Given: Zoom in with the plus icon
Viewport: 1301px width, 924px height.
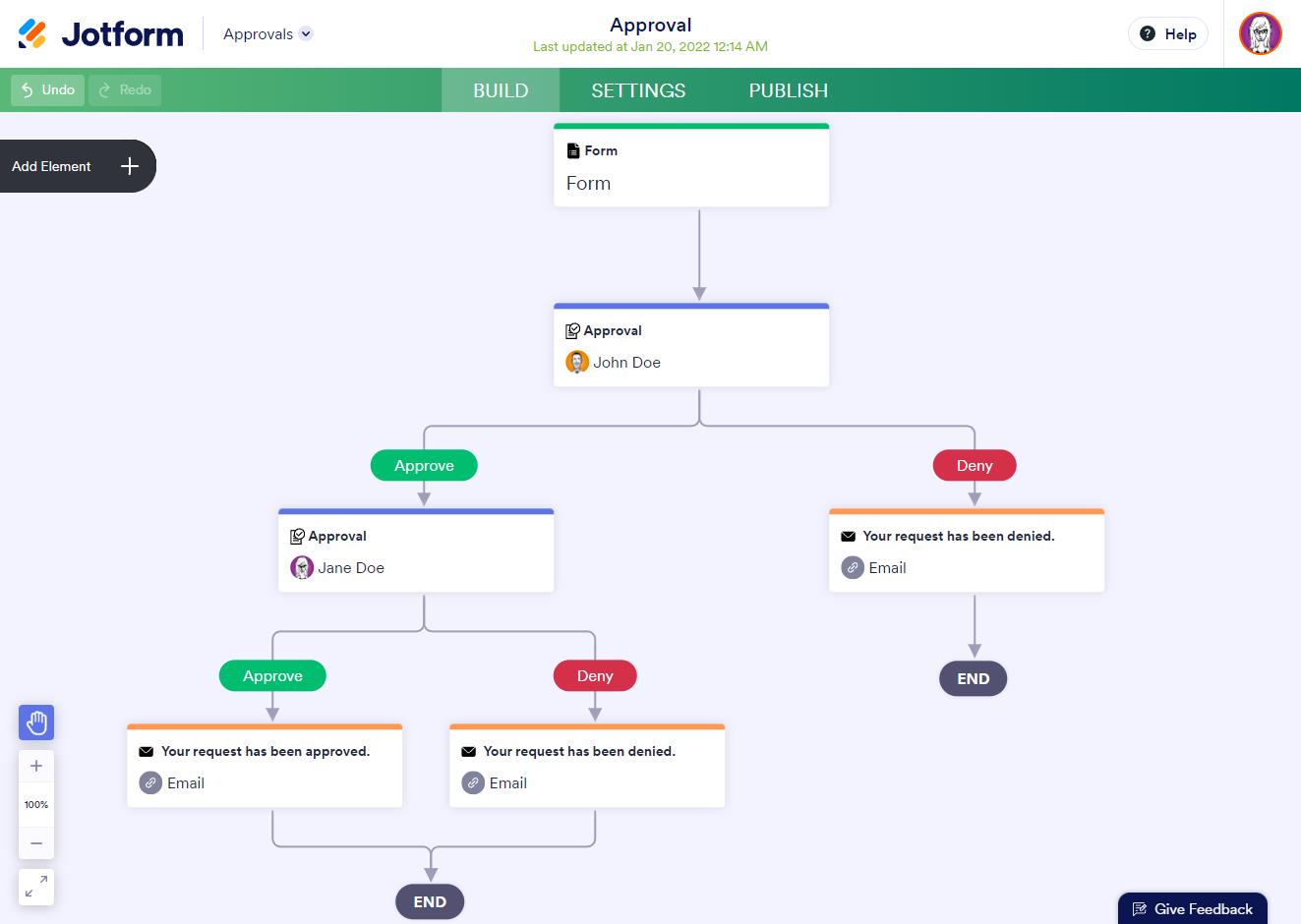Looking at the screenshot, I should [x=36, y=766].
